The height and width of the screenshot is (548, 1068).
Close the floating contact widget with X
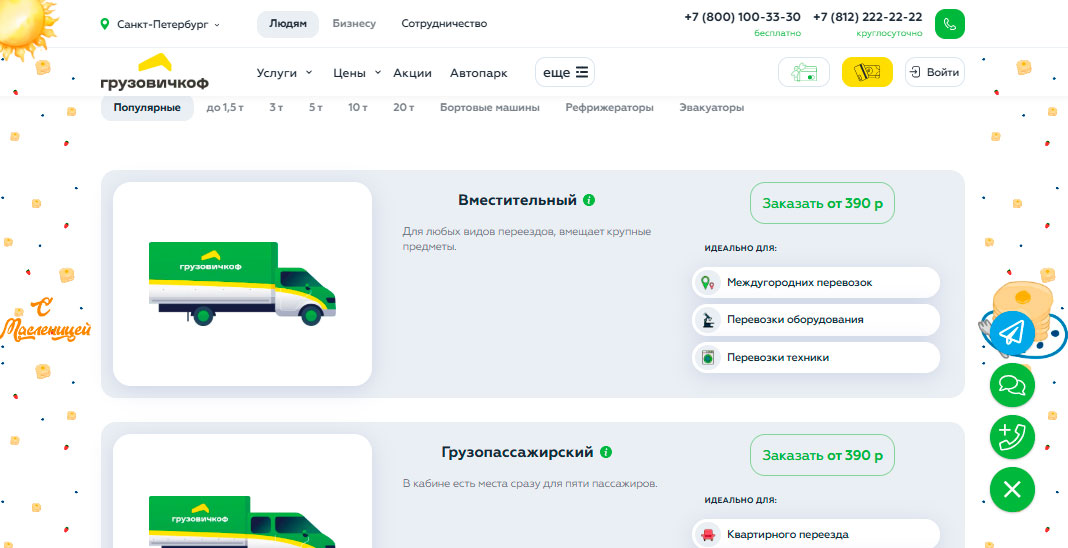tap(1012, 489)
